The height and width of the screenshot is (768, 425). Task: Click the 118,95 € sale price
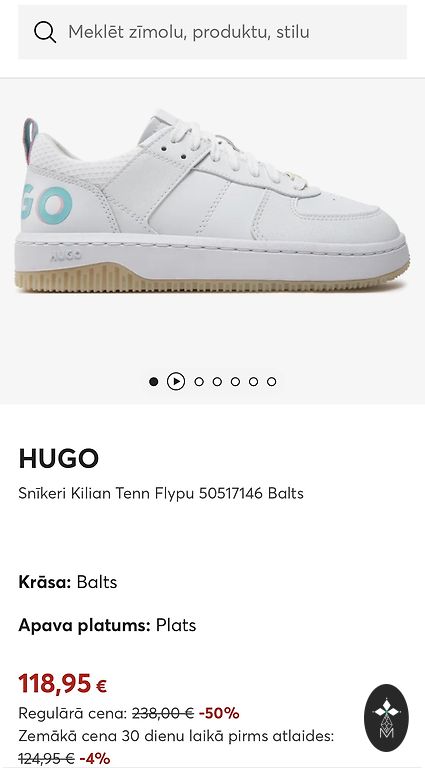click(63, 683)
